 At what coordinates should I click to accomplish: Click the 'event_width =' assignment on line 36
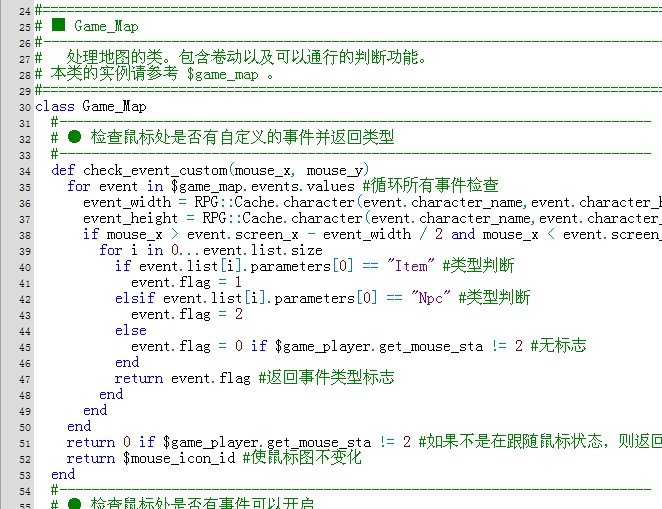point(372,203)
